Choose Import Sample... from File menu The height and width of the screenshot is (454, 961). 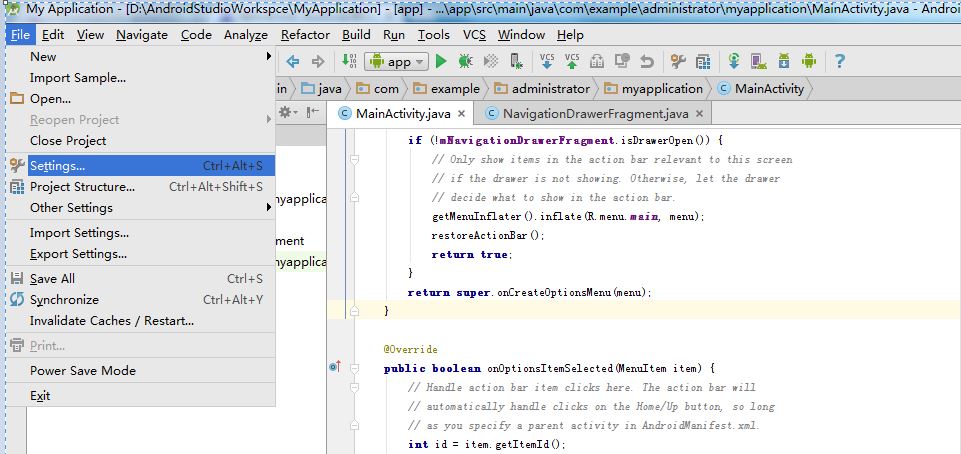140,78
